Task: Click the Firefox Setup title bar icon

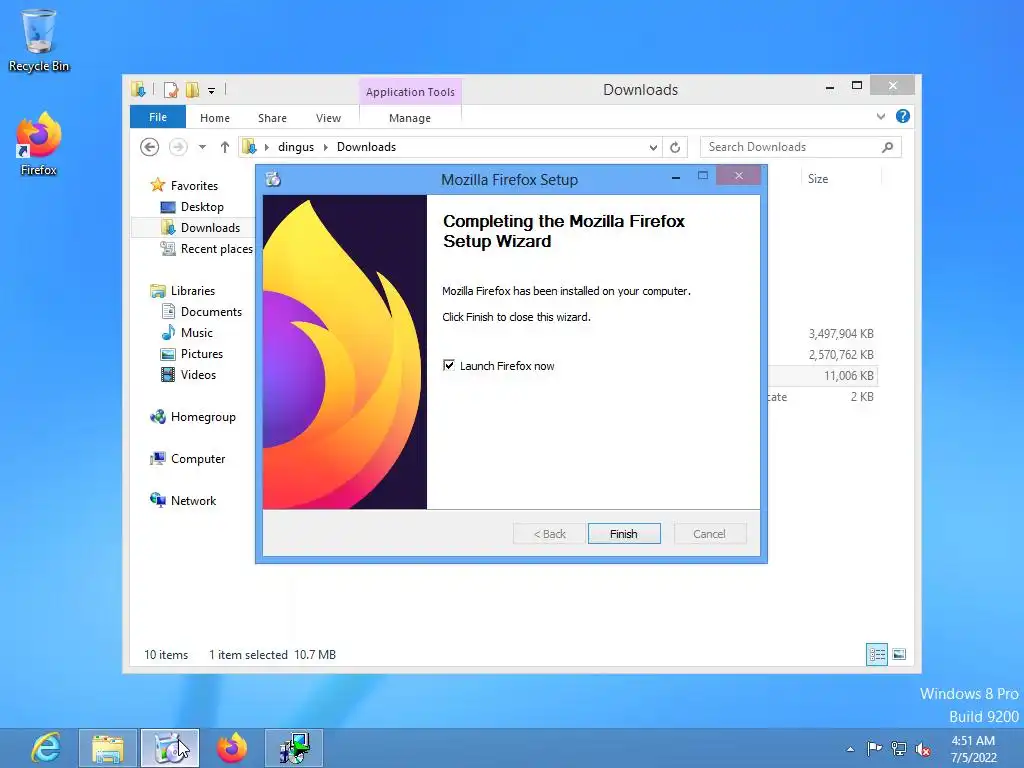Action: click(x=273, y=179)
